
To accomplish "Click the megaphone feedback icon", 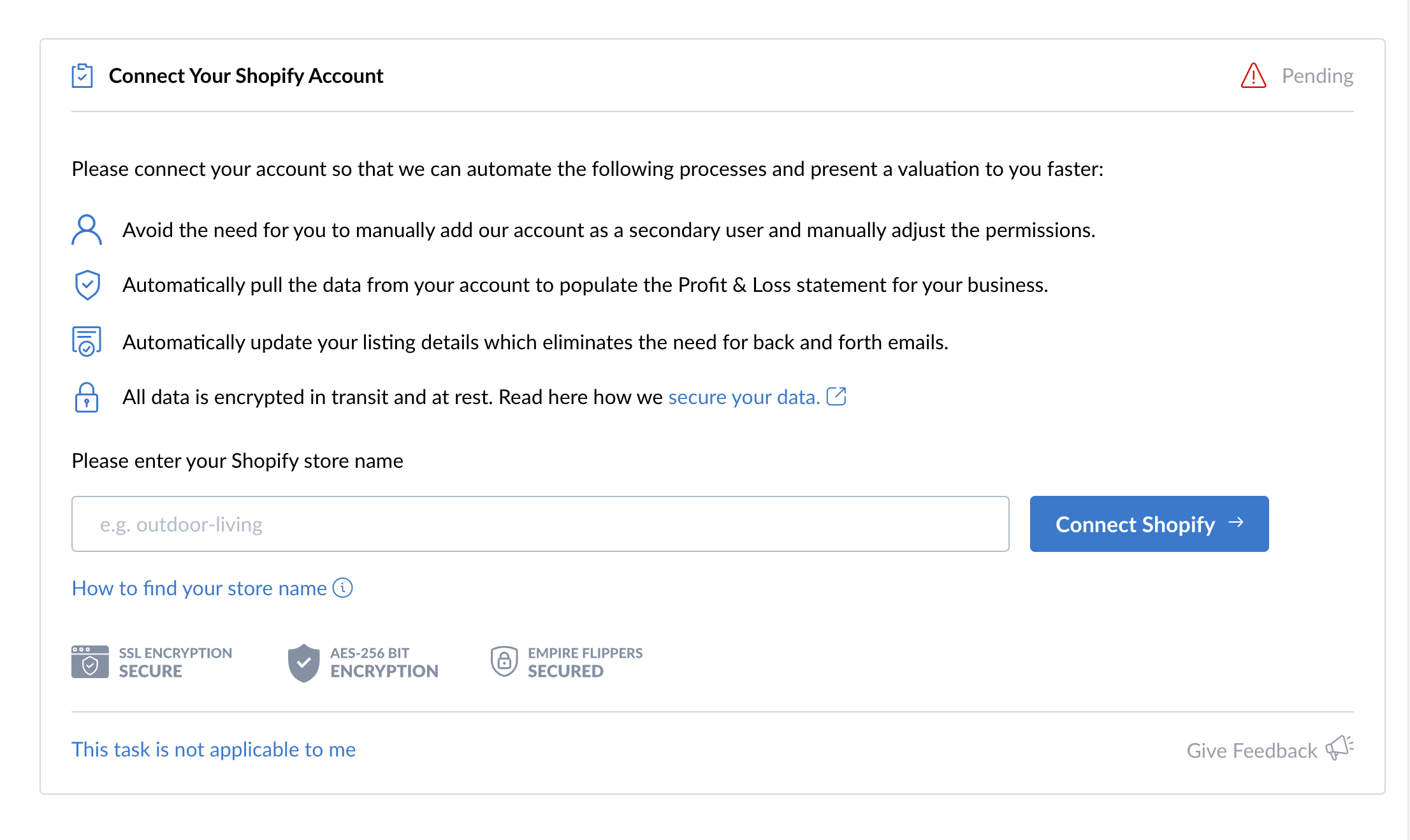I will tap(1339, 748).
